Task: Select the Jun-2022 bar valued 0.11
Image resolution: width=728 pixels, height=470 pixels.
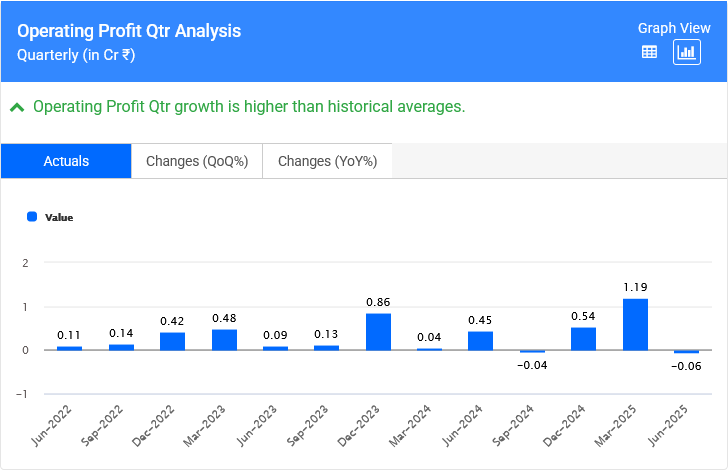Action: (x=70, y=348)
